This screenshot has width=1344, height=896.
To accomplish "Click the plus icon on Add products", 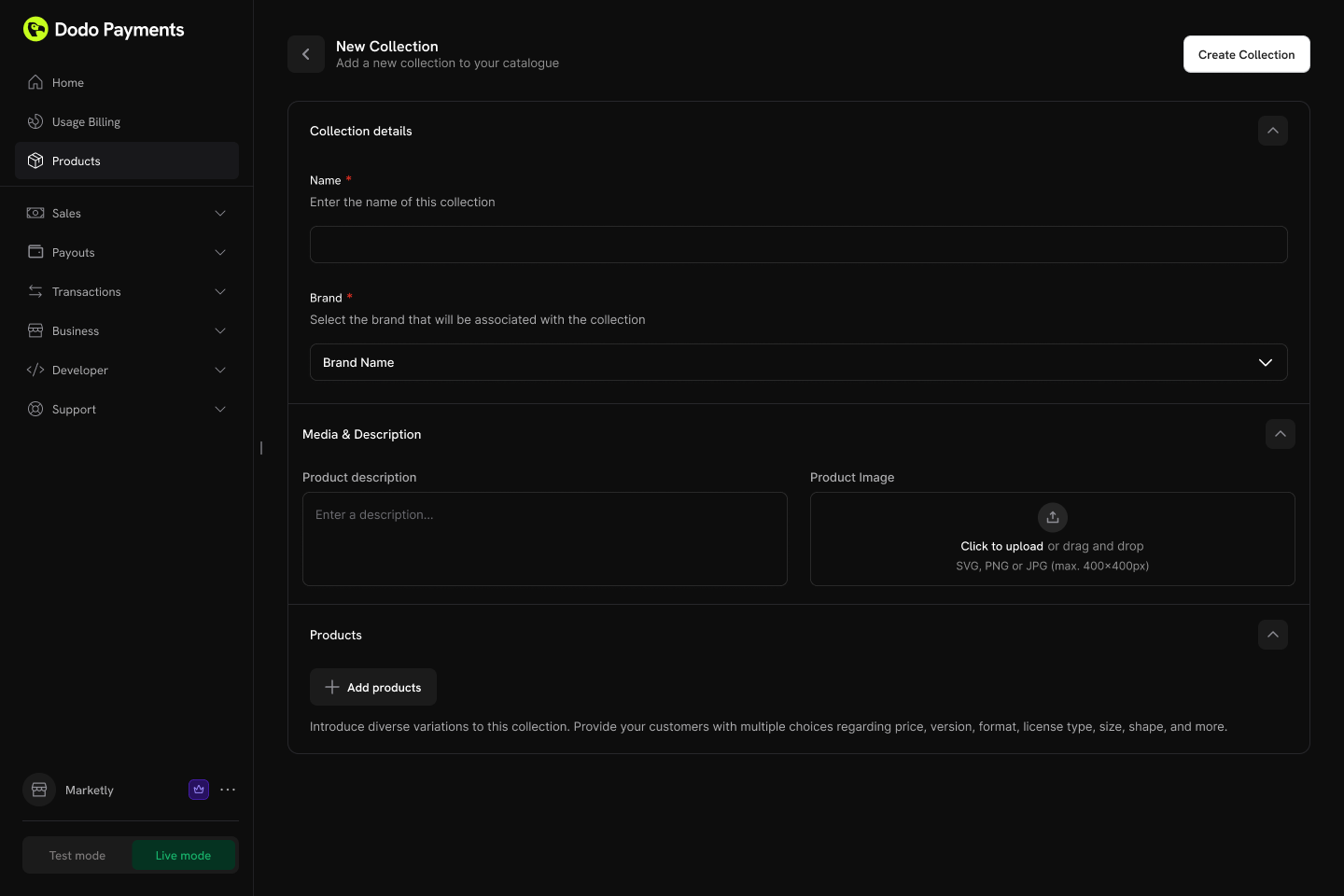I will 332,687.
